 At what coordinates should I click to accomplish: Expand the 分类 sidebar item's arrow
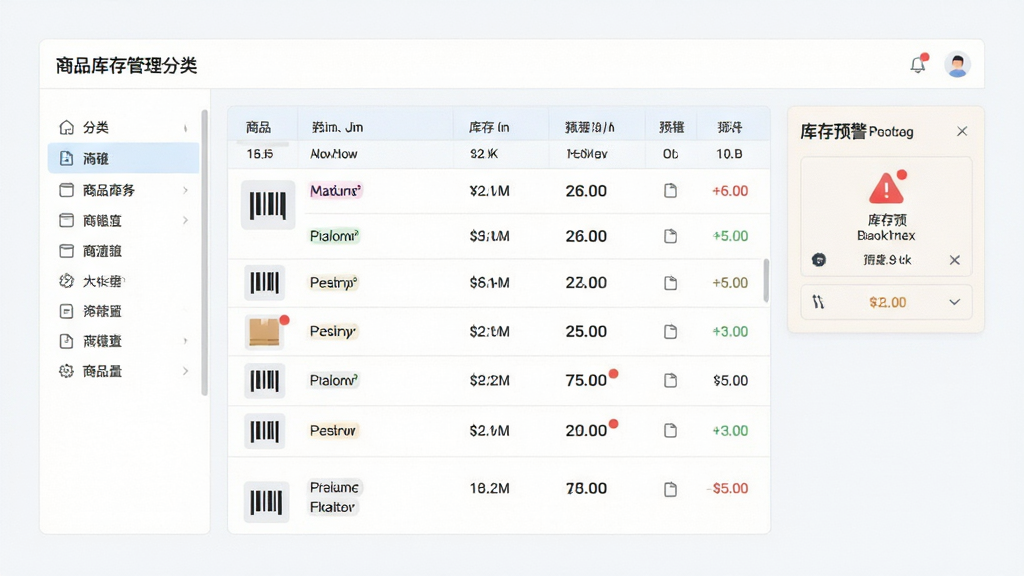185,128
